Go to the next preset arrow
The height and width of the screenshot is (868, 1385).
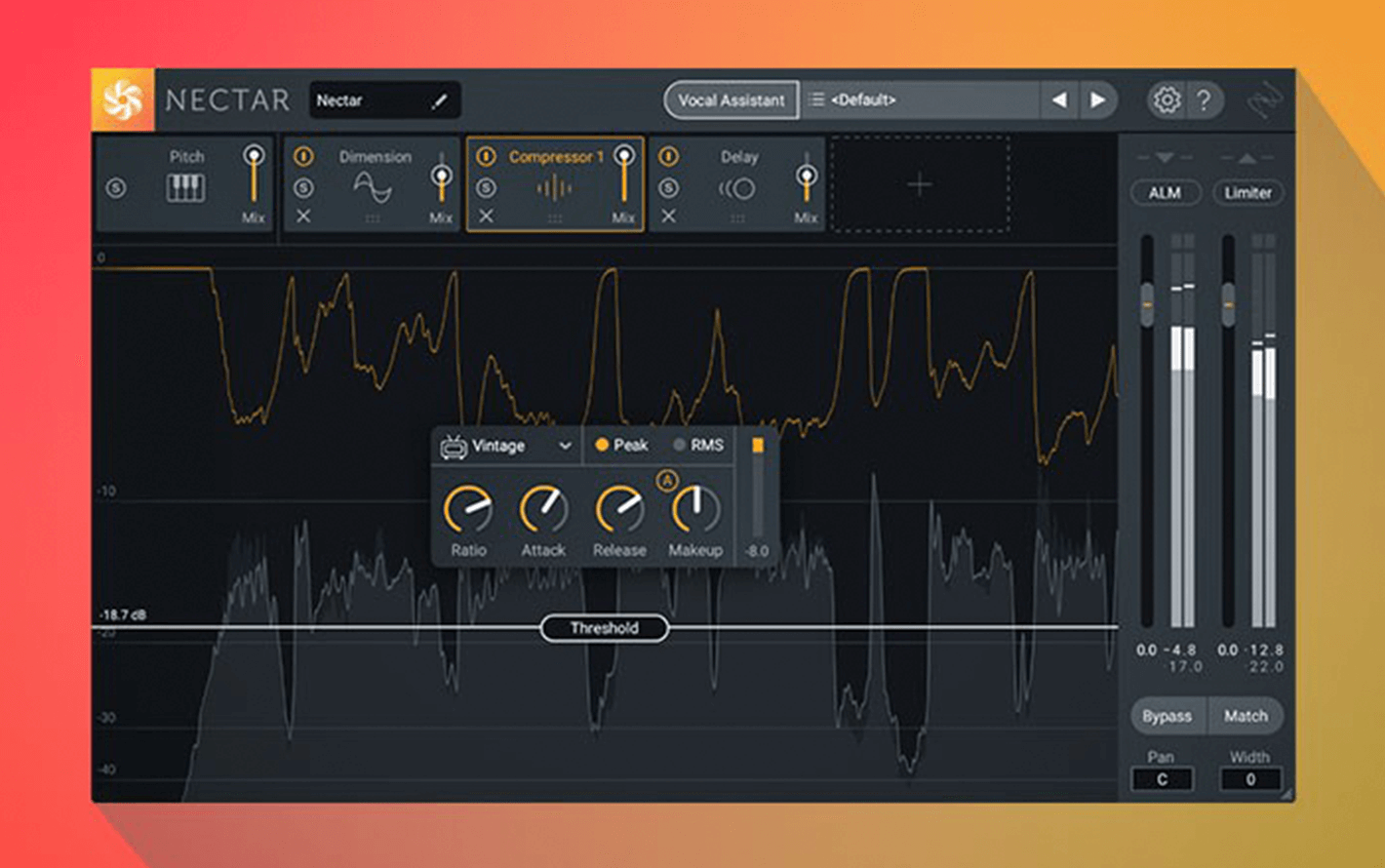coord(1098,99)
